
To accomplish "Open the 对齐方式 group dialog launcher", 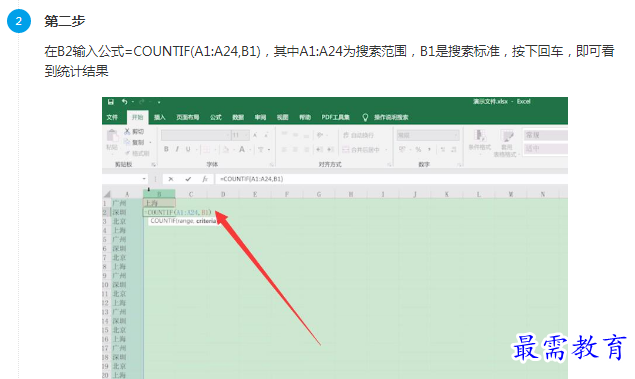I will pos(389,164).
